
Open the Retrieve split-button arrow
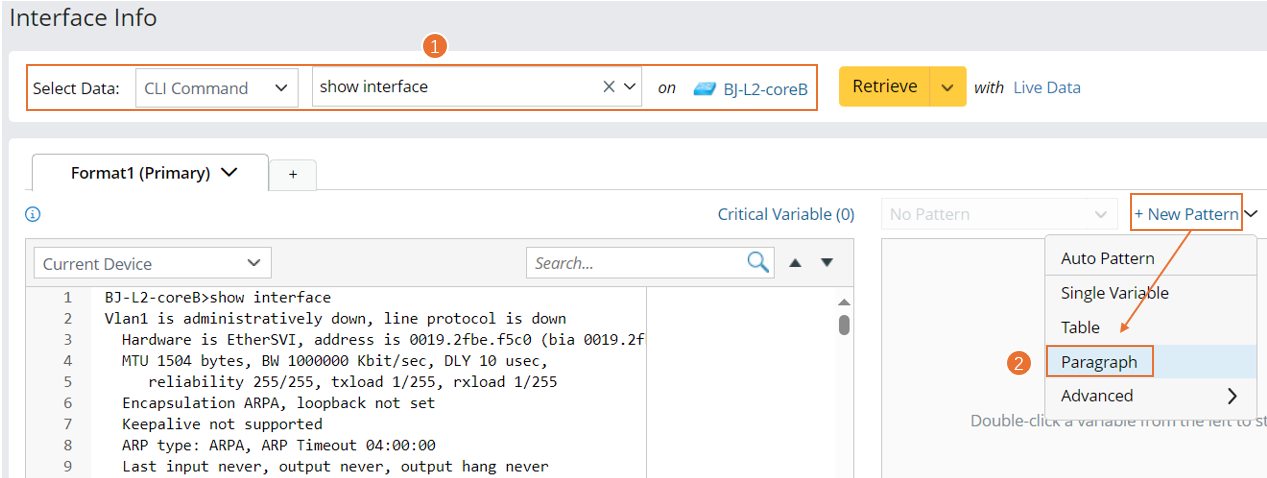948,87
